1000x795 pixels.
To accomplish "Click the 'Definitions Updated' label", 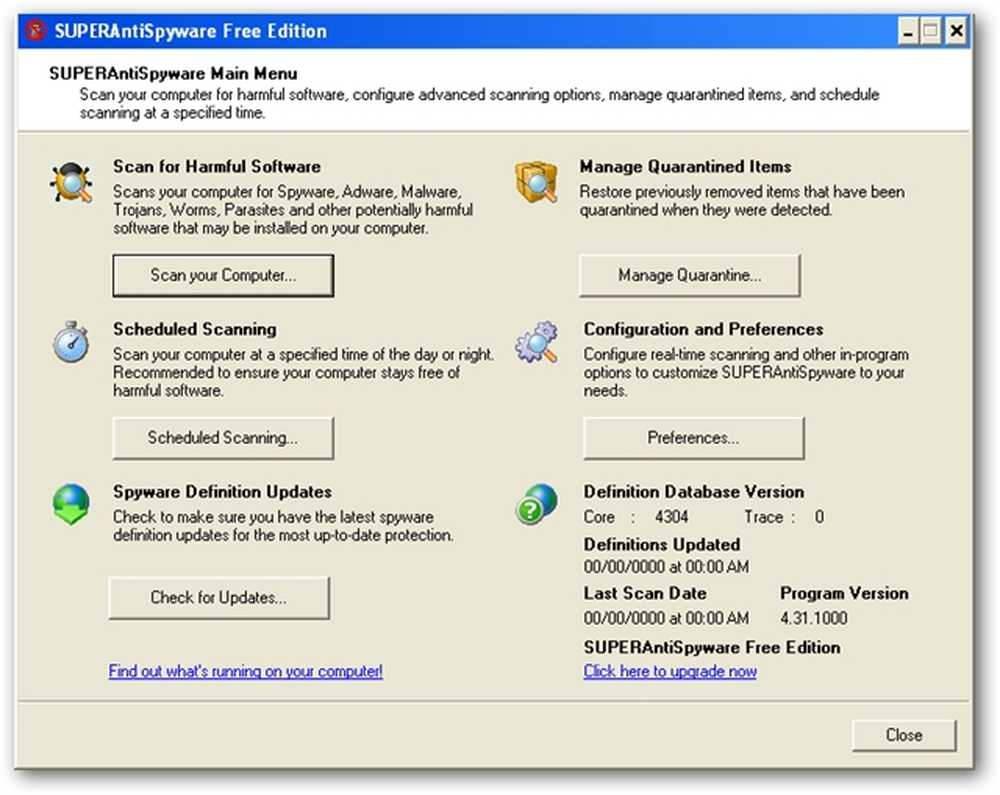I will (662, 545).
